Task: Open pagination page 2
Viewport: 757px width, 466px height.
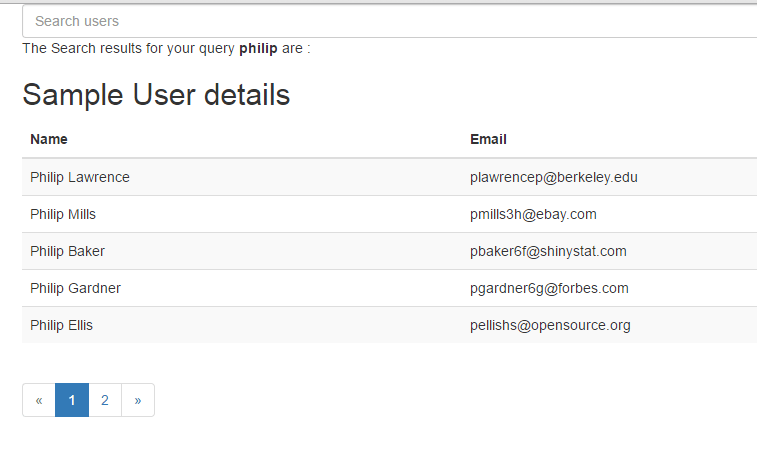Action: (105, 400)
